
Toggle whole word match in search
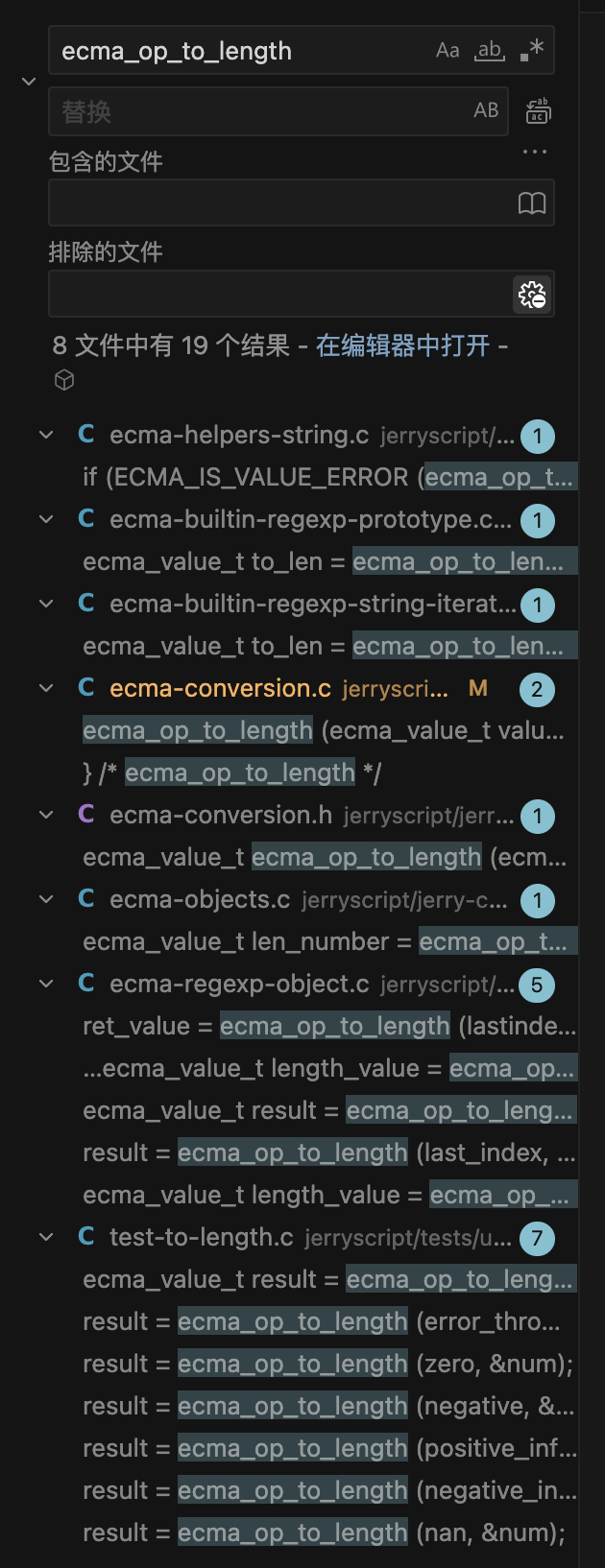pos(489,50)
